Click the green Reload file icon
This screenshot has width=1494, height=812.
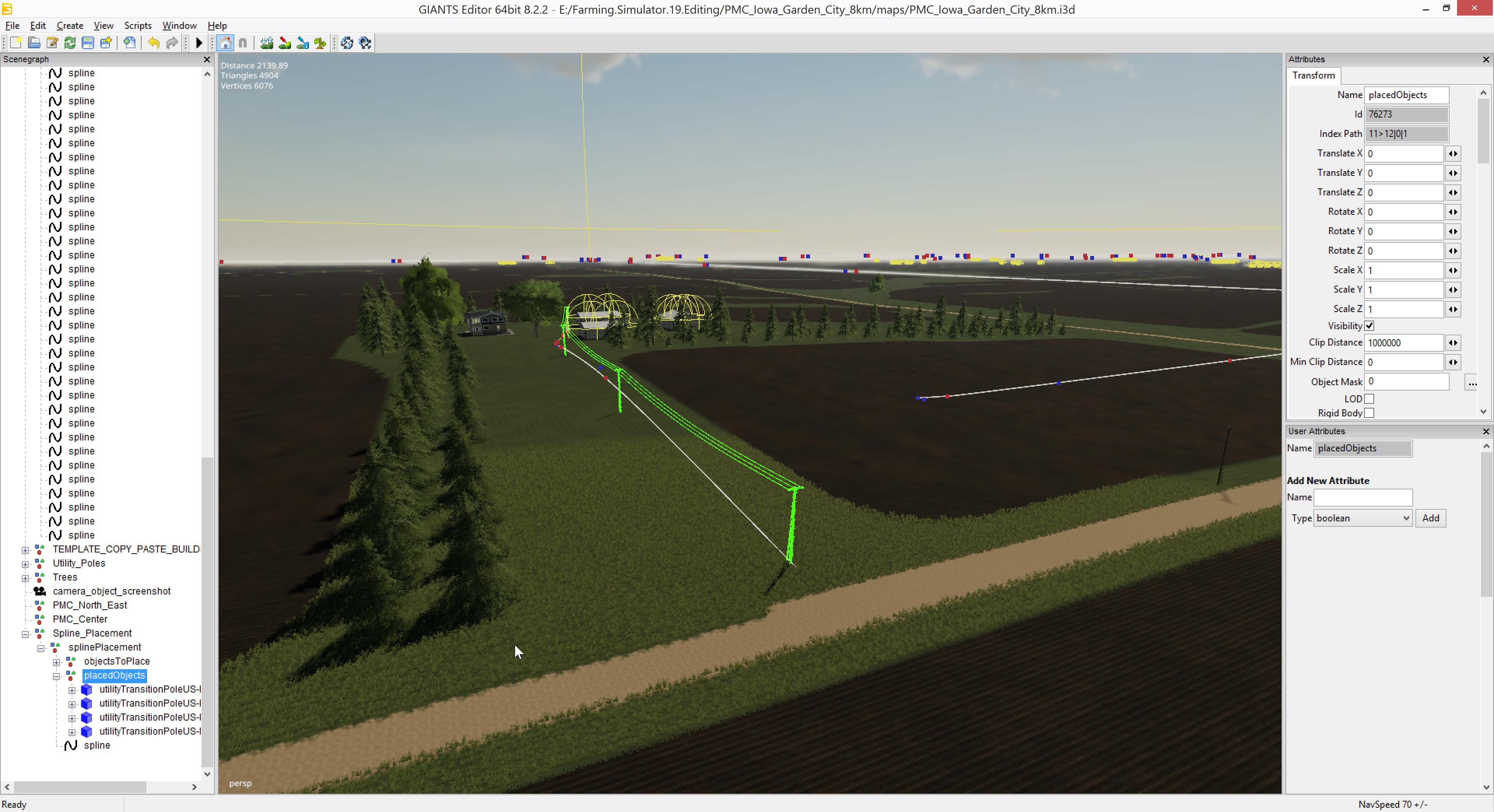(70, 43)
